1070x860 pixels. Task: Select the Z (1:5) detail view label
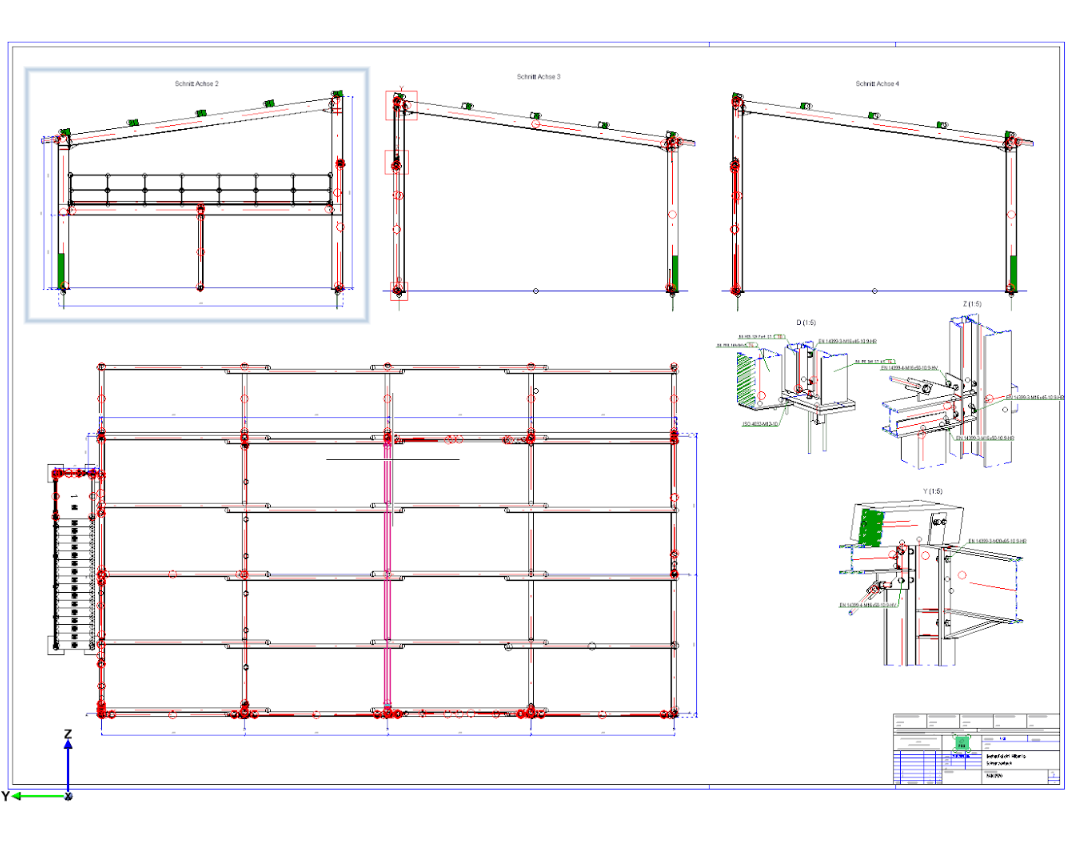[972, 304]
